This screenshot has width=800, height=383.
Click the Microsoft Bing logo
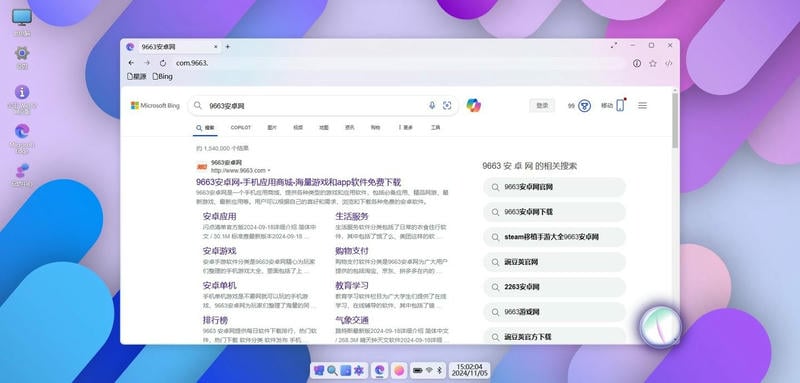[x=155, y=106]
